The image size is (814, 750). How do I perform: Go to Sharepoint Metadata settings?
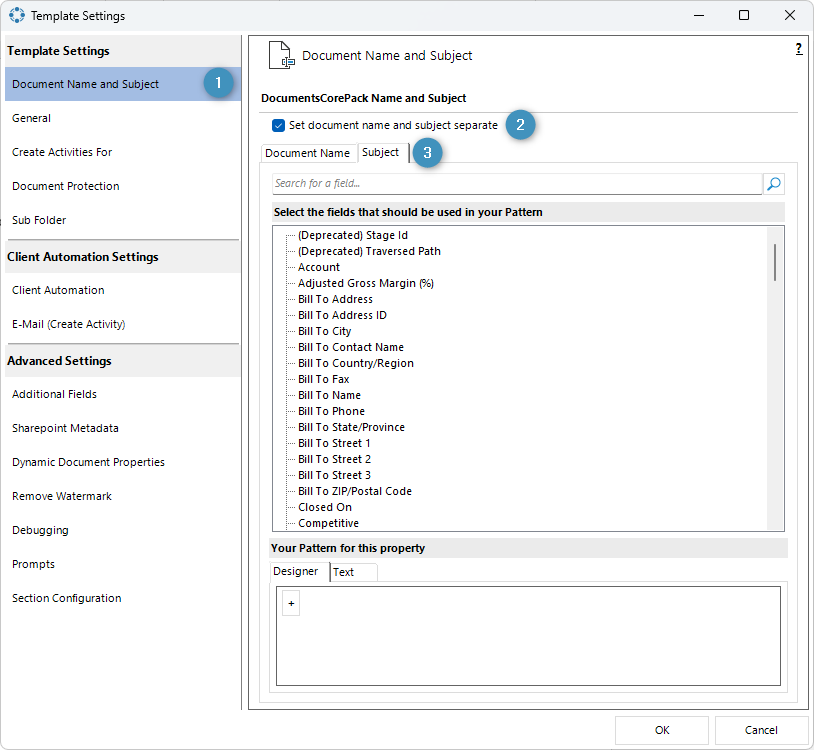point(123,428)
